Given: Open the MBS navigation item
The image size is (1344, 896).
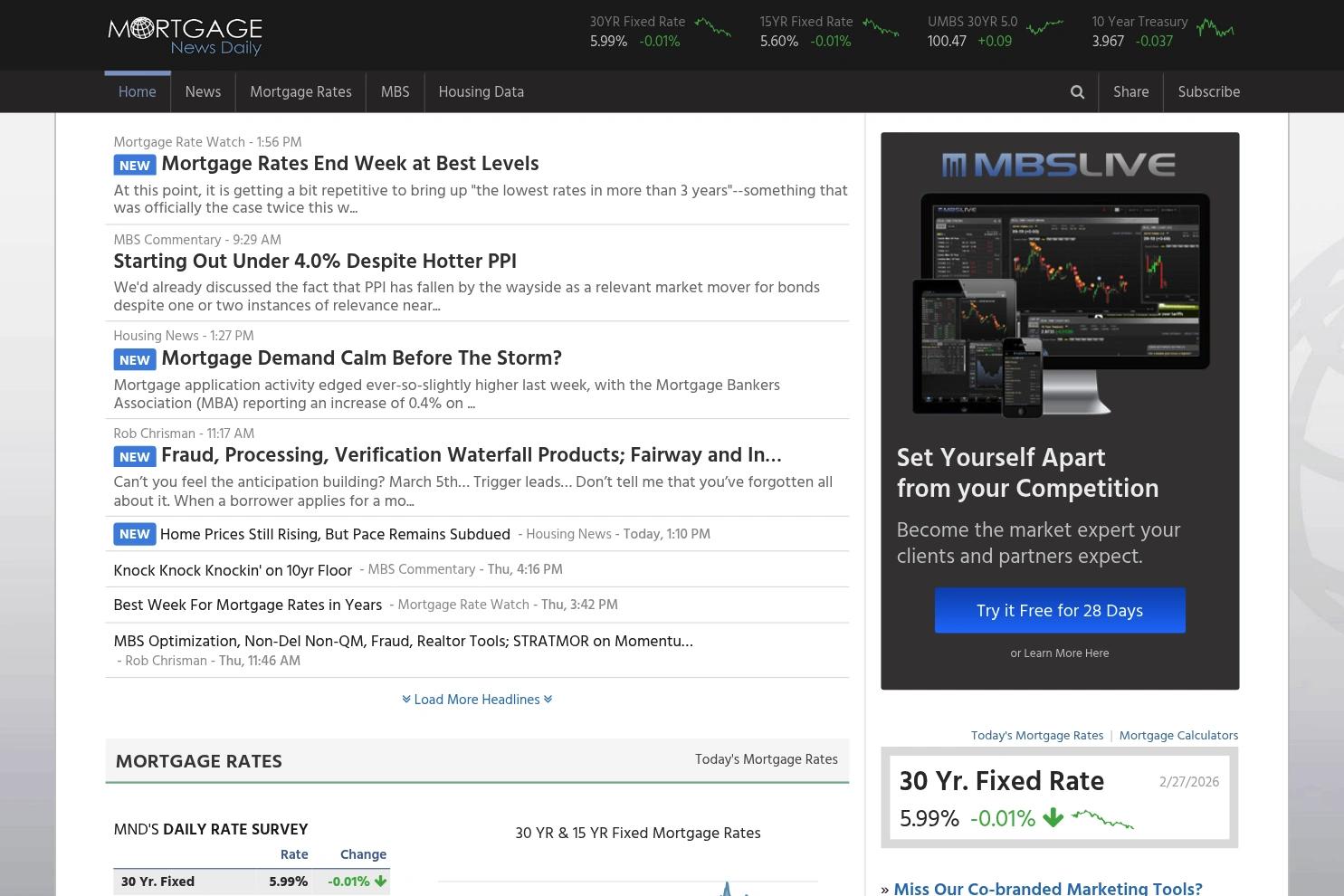Looking at the screenshot, I should 395,91.
